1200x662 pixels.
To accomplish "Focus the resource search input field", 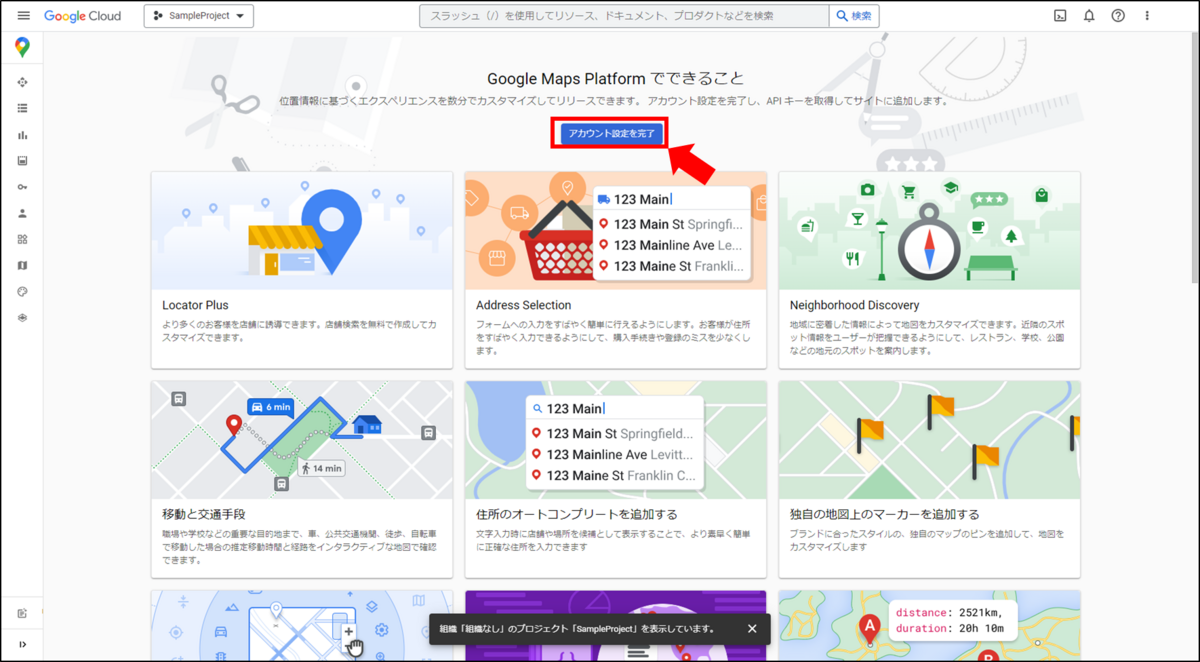I will (624, 16).
